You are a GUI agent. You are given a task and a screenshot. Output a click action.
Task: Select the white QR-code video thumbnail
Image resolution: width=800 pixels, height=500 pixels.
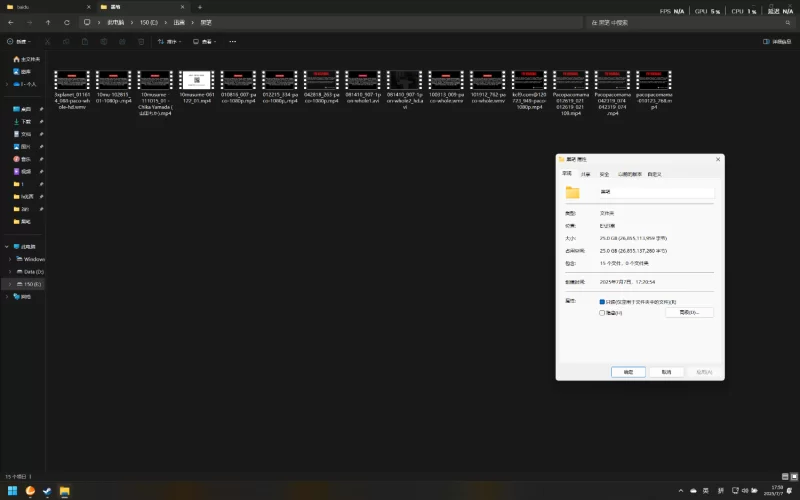(x=197, y=80)
